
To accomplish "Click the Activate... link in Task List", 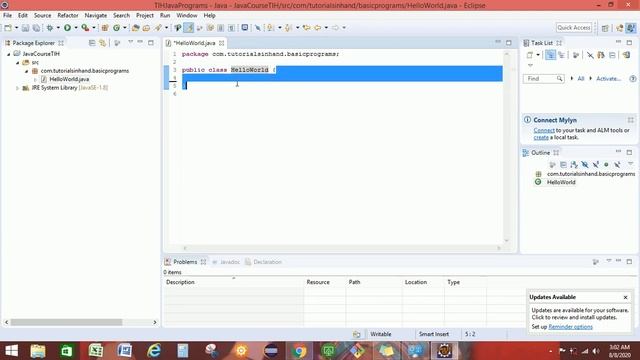I will [608, 78].
